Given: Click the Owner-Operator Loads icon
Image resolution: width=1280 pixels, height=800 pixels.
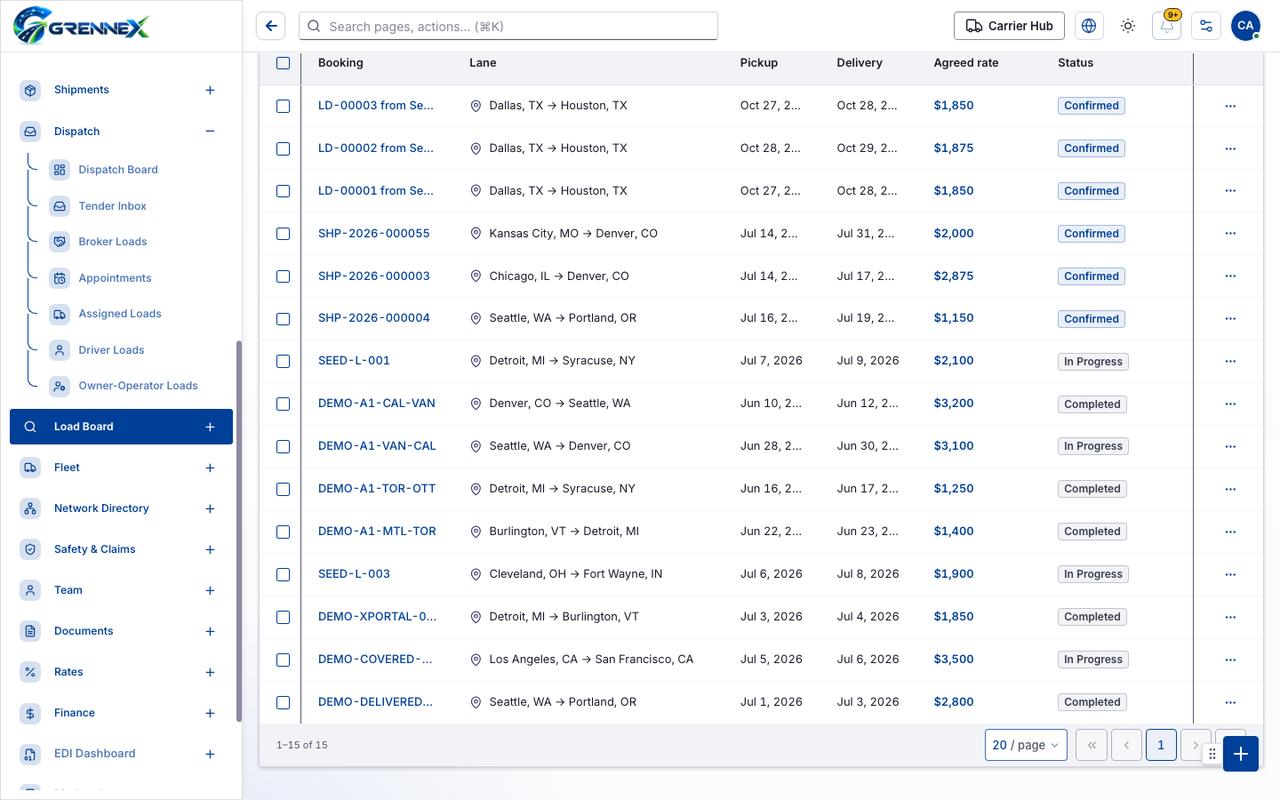Looking at the screenshot, I should pos(60,386).
